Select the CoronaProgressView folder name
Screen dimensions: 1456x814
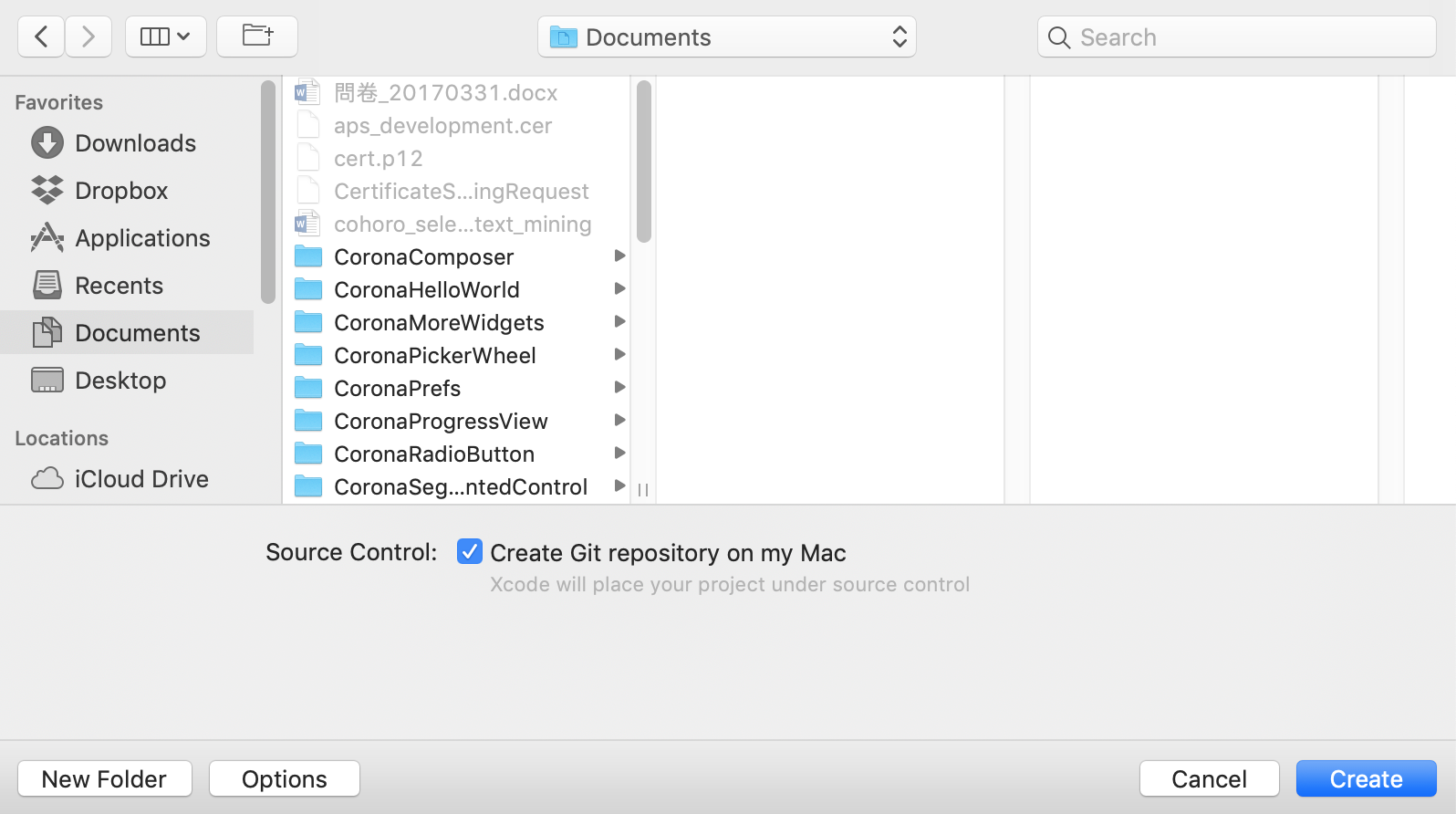pyautogui.click(x=441, y=422)
